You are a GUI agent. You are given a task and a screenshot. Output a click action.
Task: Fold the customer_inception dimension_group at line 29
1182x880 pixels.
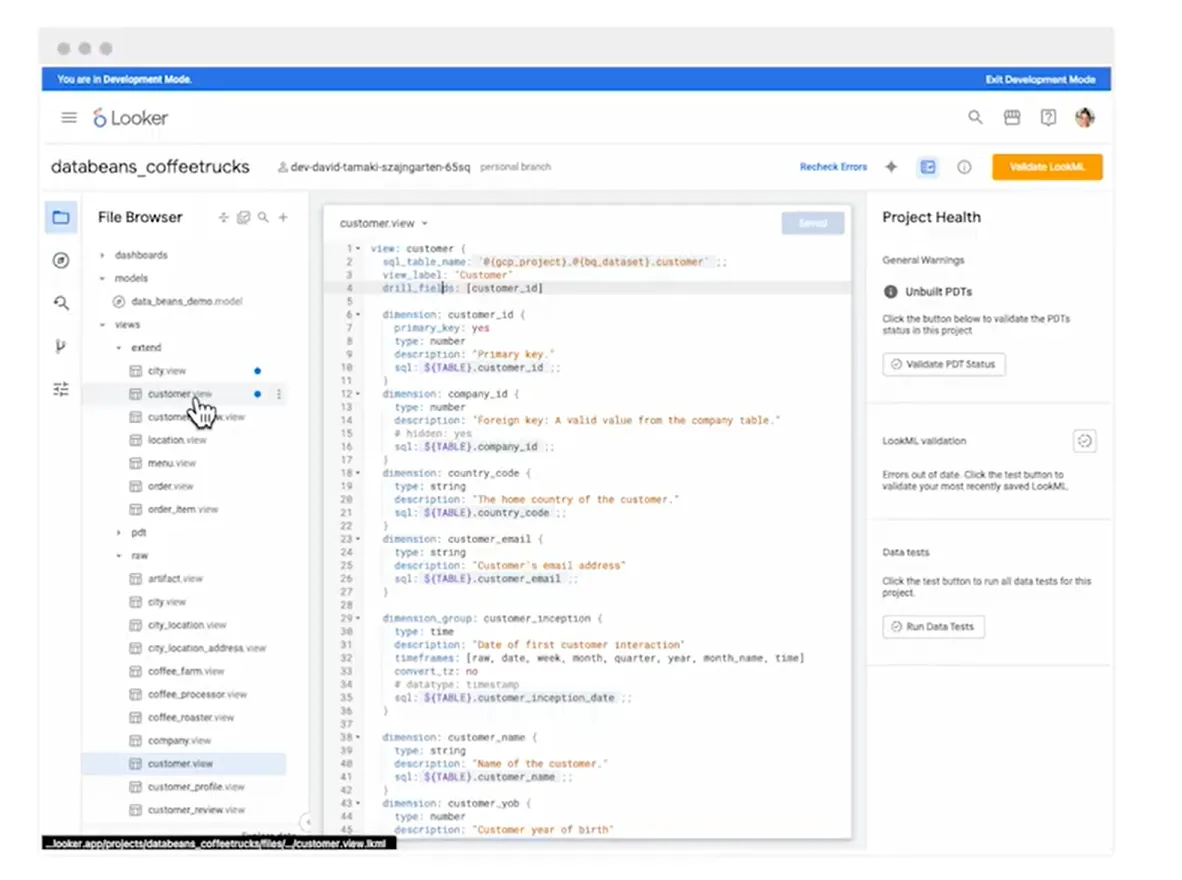[x=358, y=618]
